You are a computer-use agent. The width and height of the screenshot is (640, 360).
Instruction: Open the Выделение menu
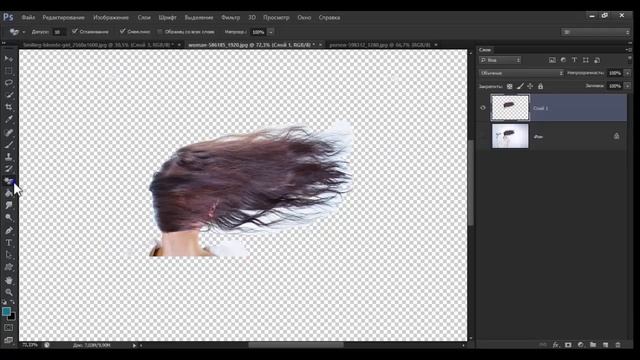199,18
